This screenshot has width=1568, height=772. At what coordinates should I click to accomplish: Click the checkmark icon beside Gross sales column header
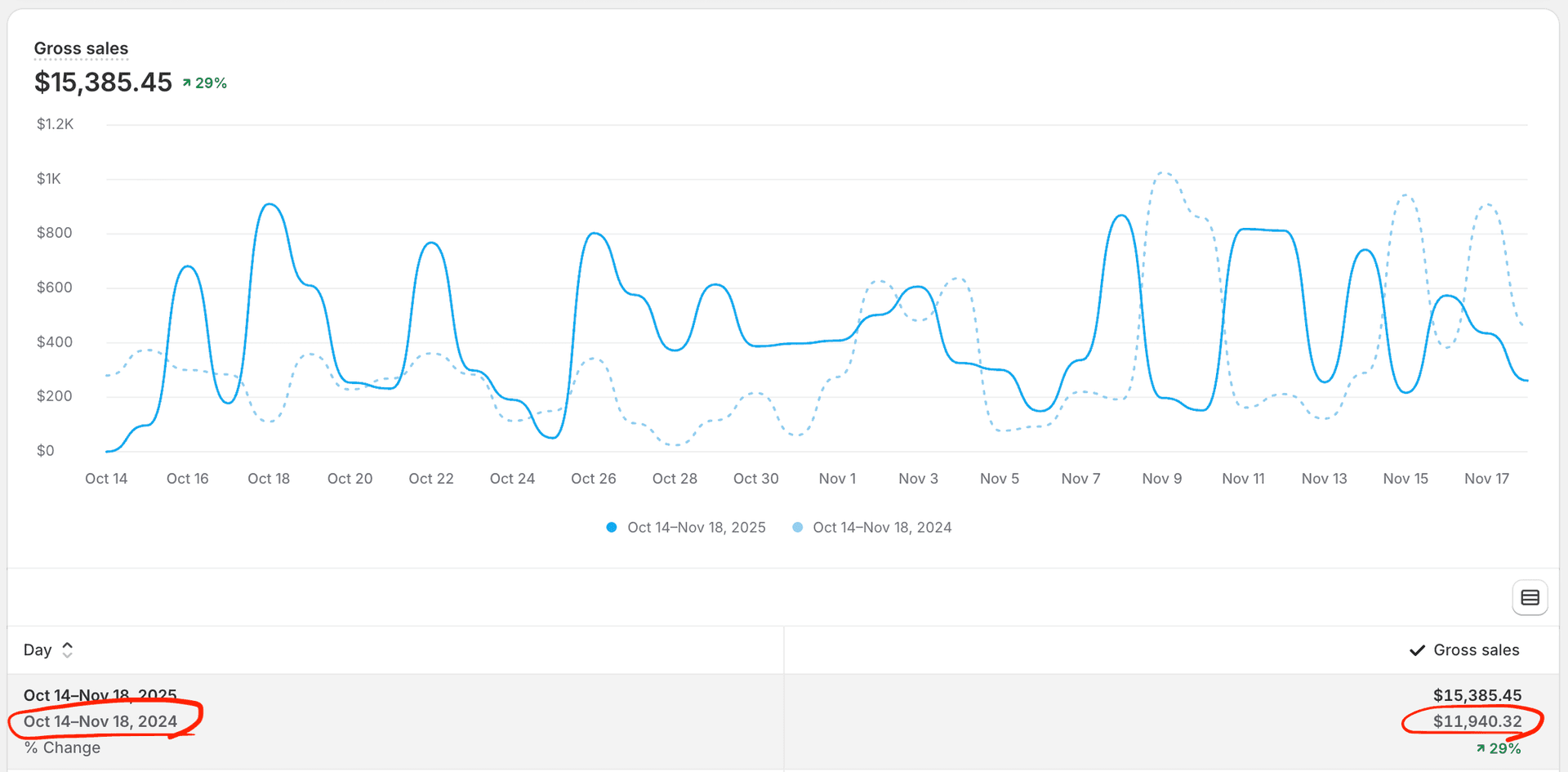point(1418,649)
